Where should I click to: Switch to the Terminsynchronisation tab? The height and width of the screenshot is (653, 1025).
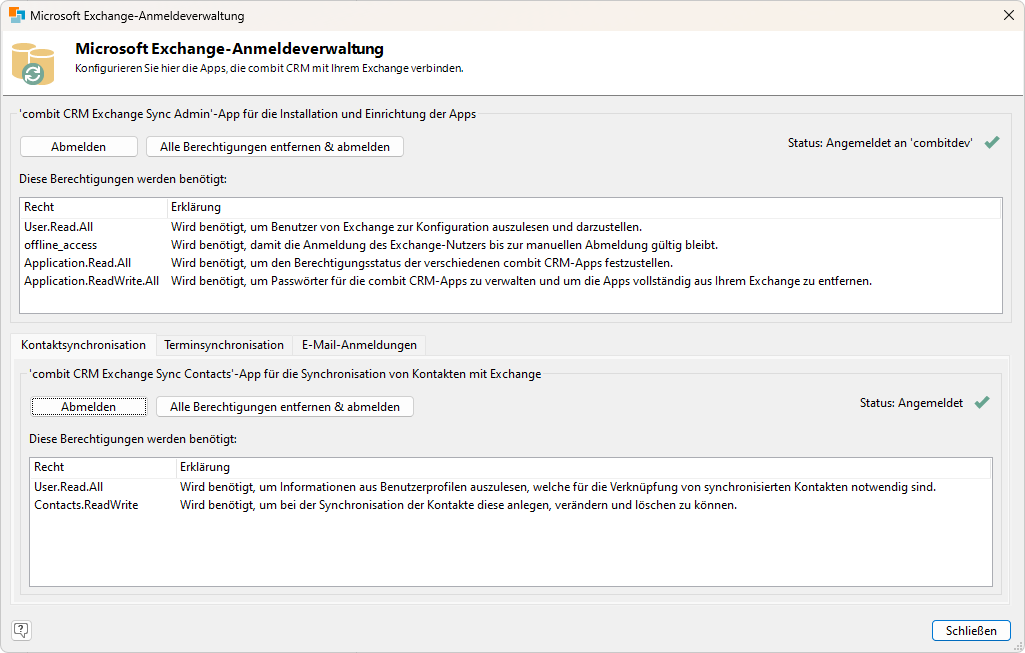224,345
